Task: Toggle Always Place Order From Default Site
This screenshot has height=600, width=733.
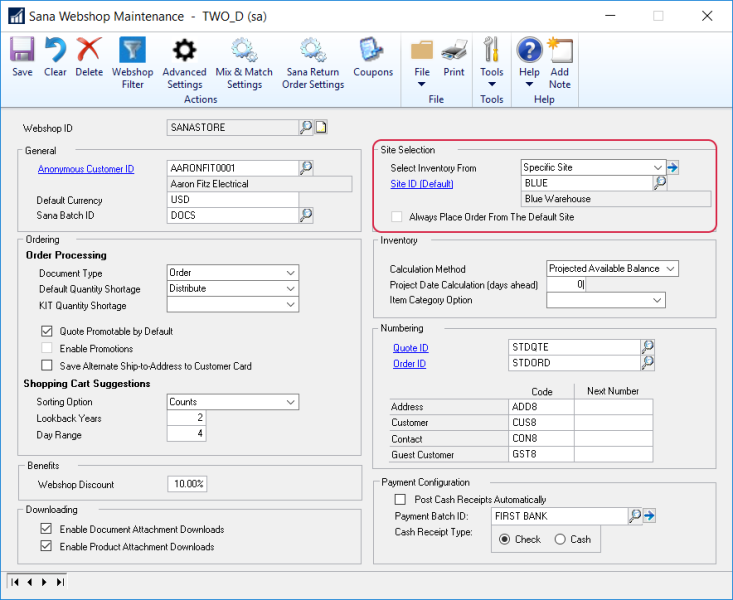Action: point(396,217)
